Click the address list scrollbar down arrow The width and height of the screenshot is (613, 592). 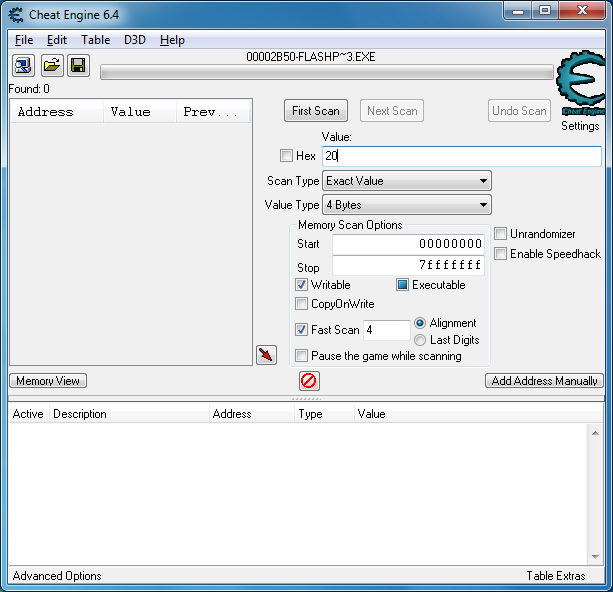(x=595, y=556)
